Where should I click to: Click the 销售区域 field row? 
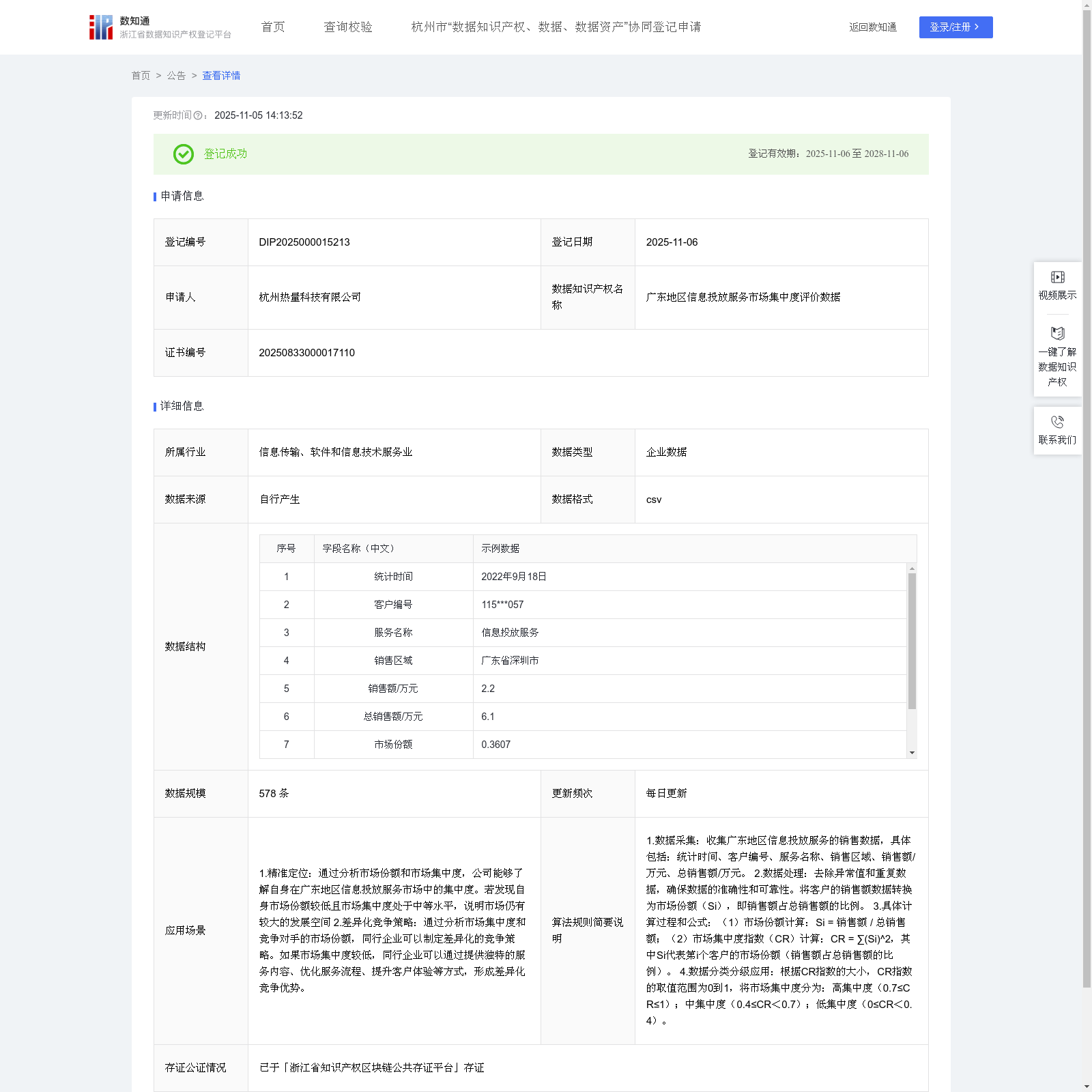pos(584,661)
